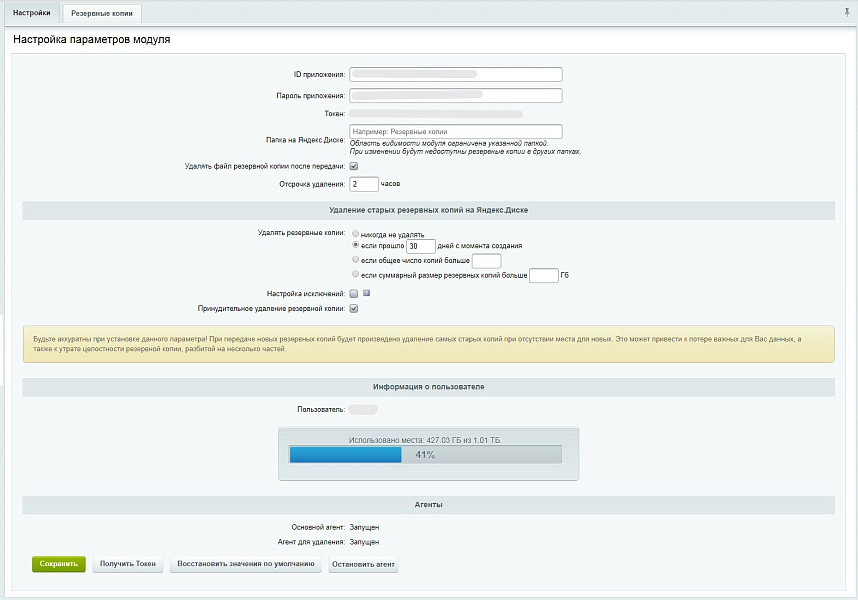The height and width of the screenshot is (600, 858).
Task: Choose если суммарный размер резервных копий option
Action: (356, 274)
